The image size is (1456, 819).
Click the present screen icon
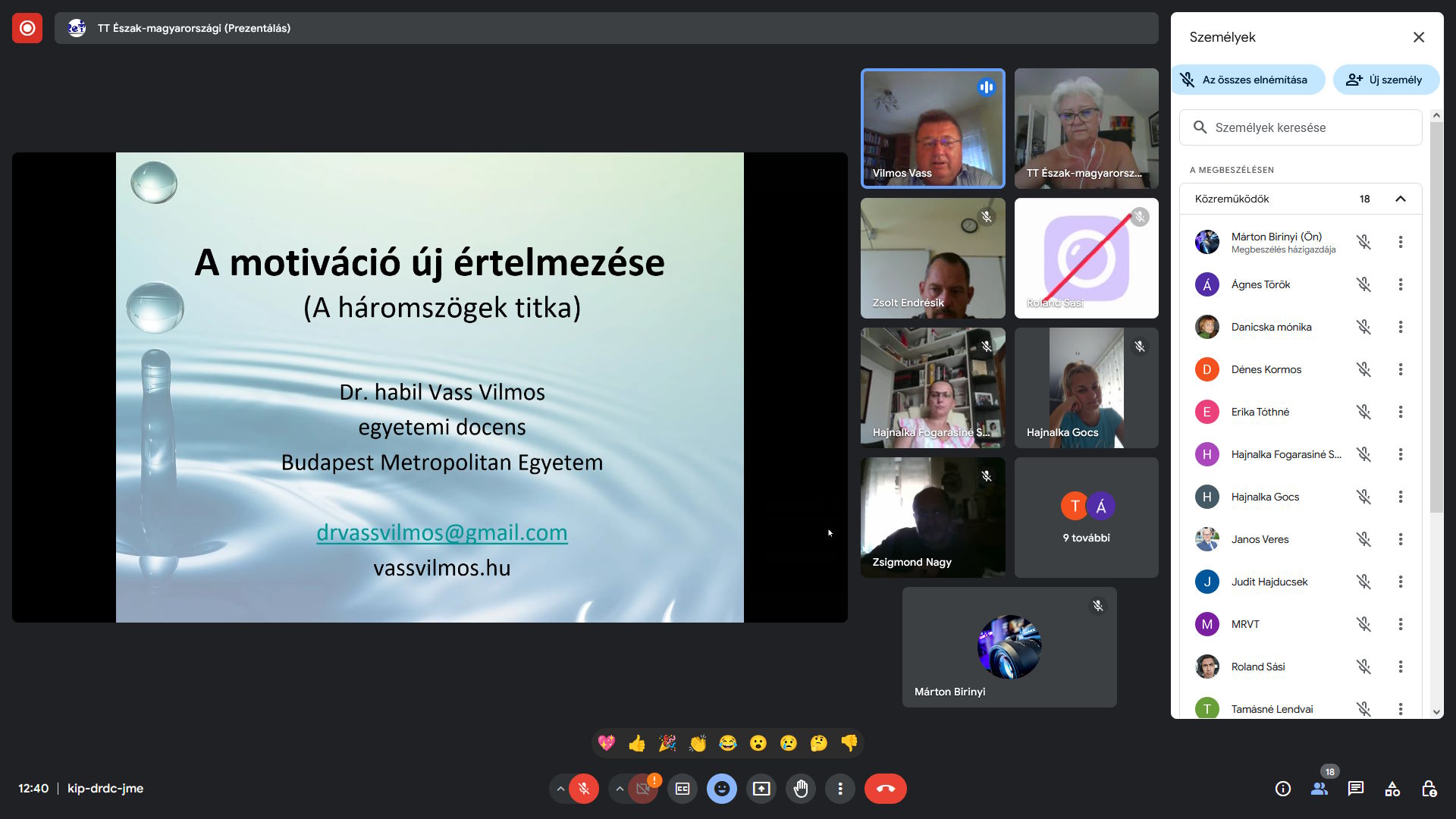point(761,789)
